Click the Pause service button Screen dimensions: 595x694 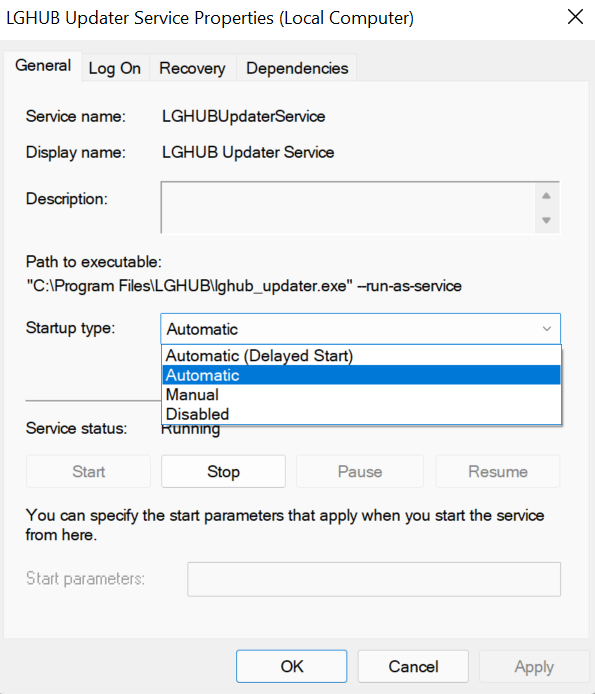359,471
